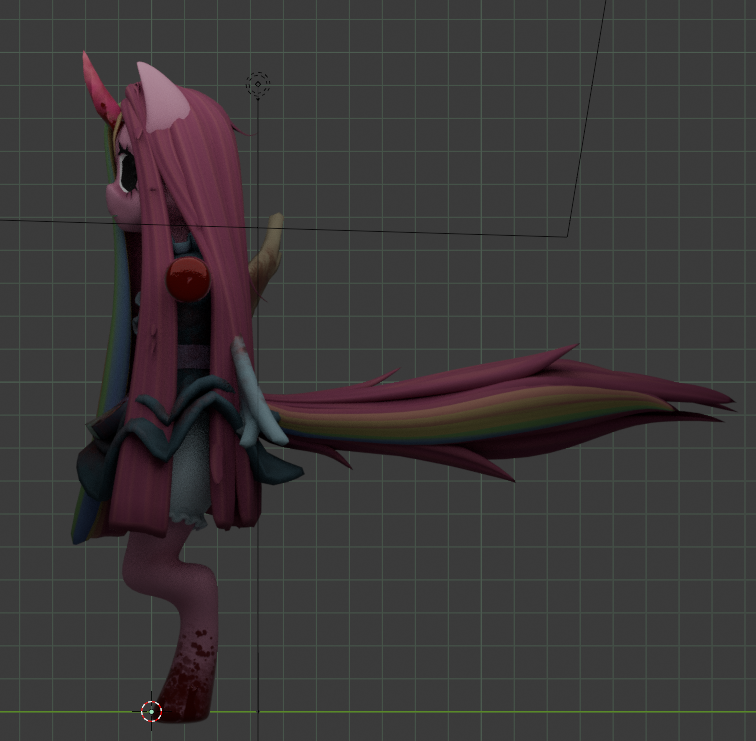The height and width of the screenshot is (741, 756).
Task: Click the pony's light pink ear
Action: tap(162, 98)
